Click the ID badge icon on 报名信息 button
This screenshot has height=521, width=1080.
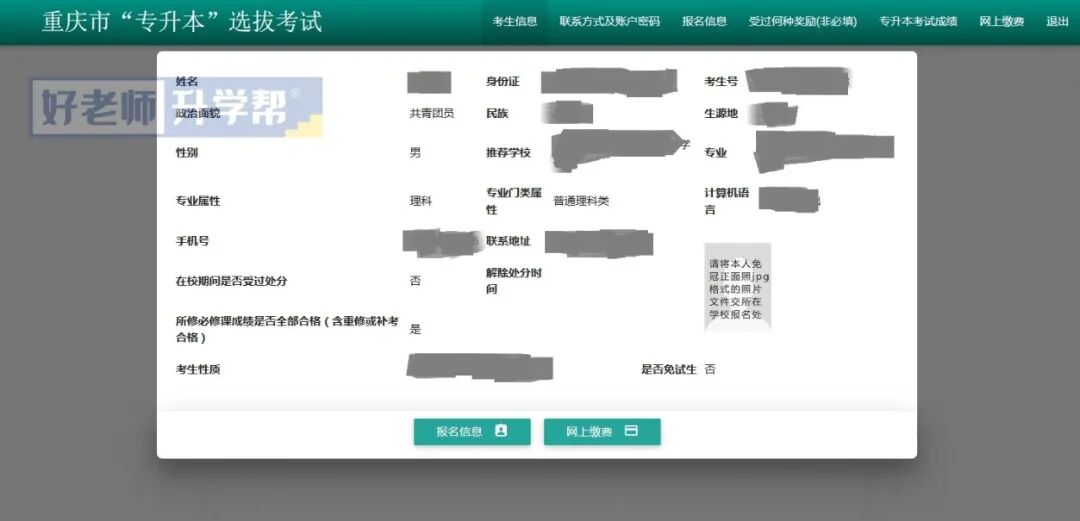click(501, 431)
